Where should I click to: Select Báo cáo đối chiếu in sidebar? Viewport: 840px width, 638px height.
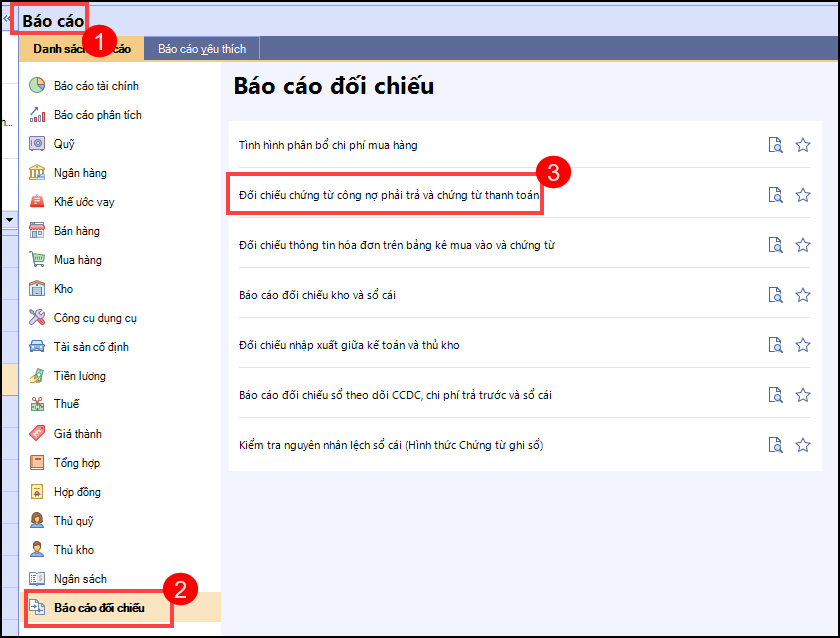99,608
